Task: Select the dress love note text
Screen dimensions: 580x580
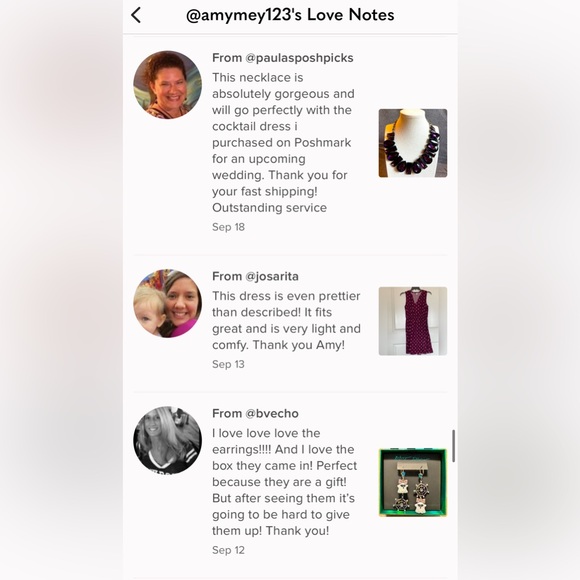Action: click(x=286, y=320)
